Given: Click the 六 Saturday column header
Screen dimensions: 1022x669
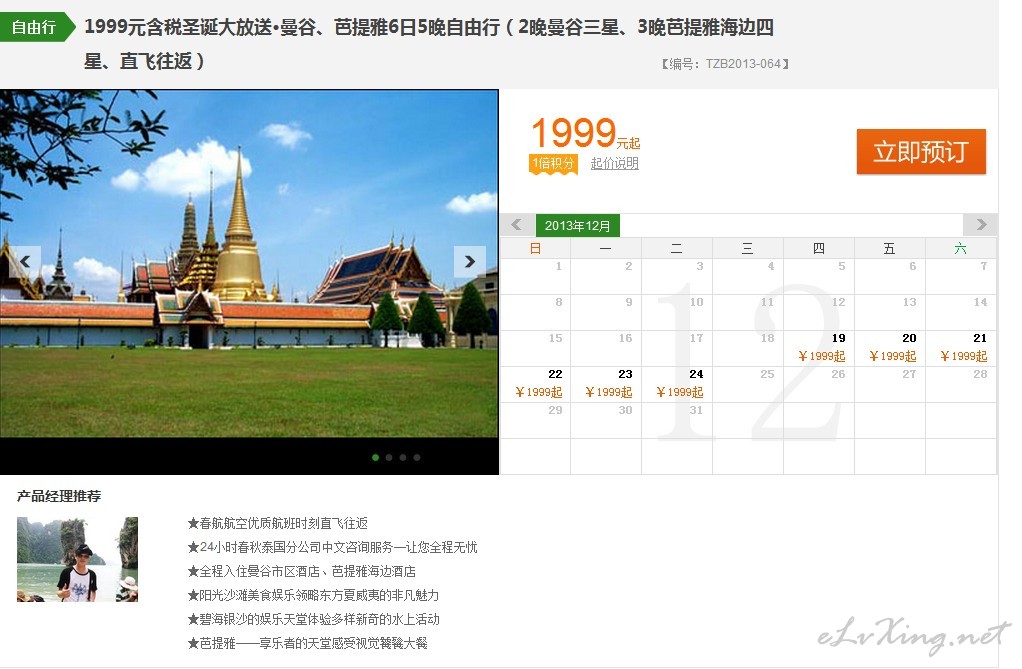Looking at the screenshot, I should [x=961, y=248].
